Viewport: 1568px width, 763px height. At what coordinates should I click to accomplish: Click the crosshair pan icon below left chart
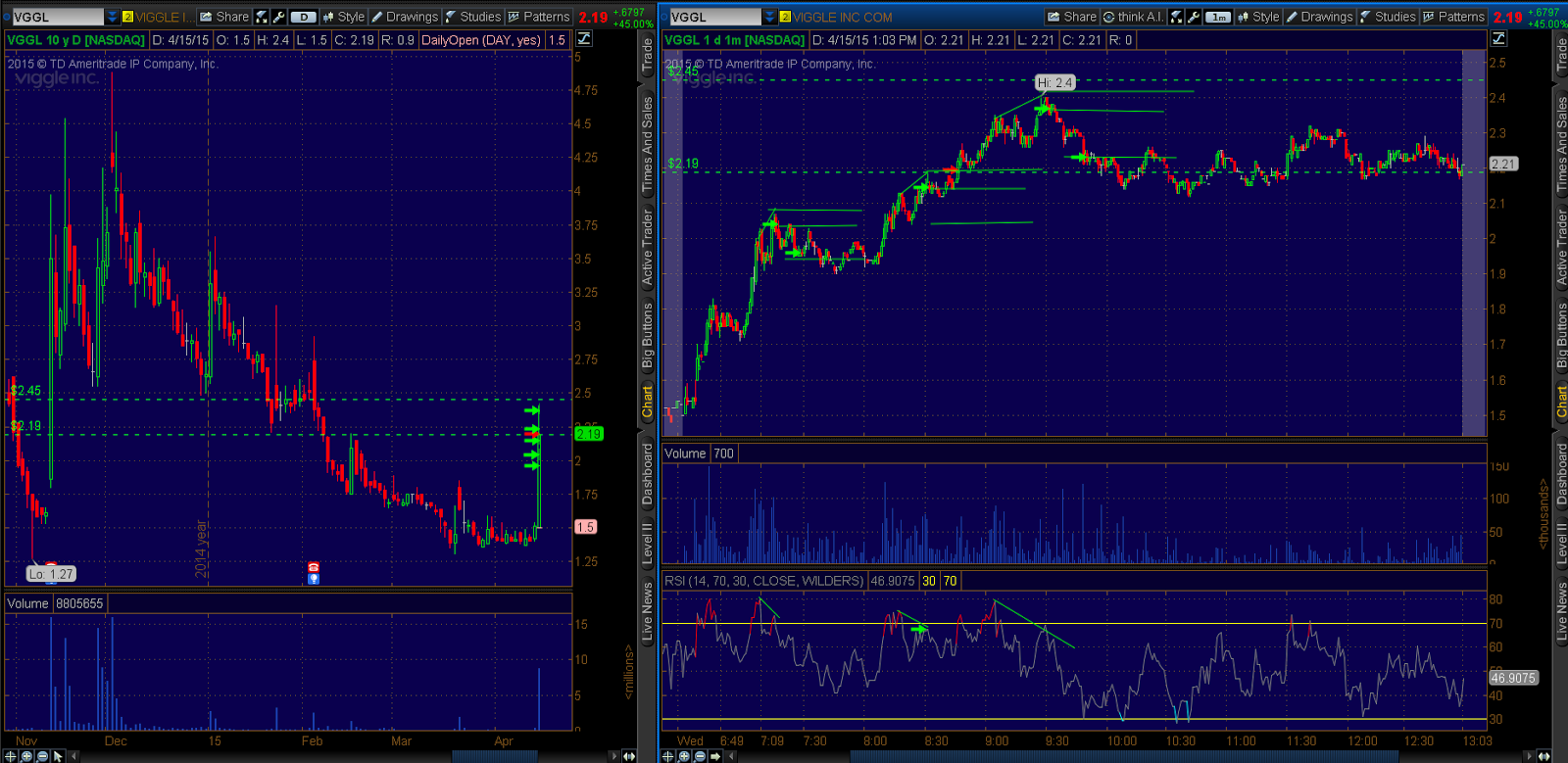click(12, 756)
